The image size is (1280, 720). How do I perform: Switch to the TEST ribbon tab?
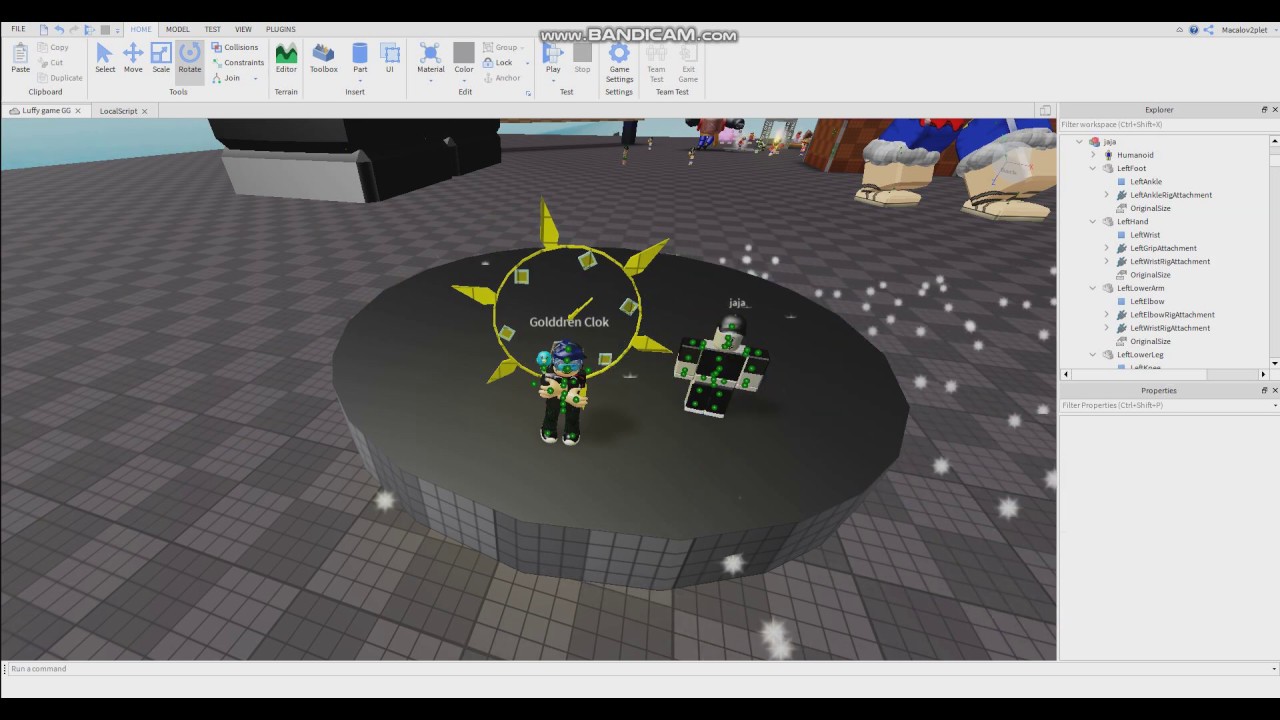213,29
